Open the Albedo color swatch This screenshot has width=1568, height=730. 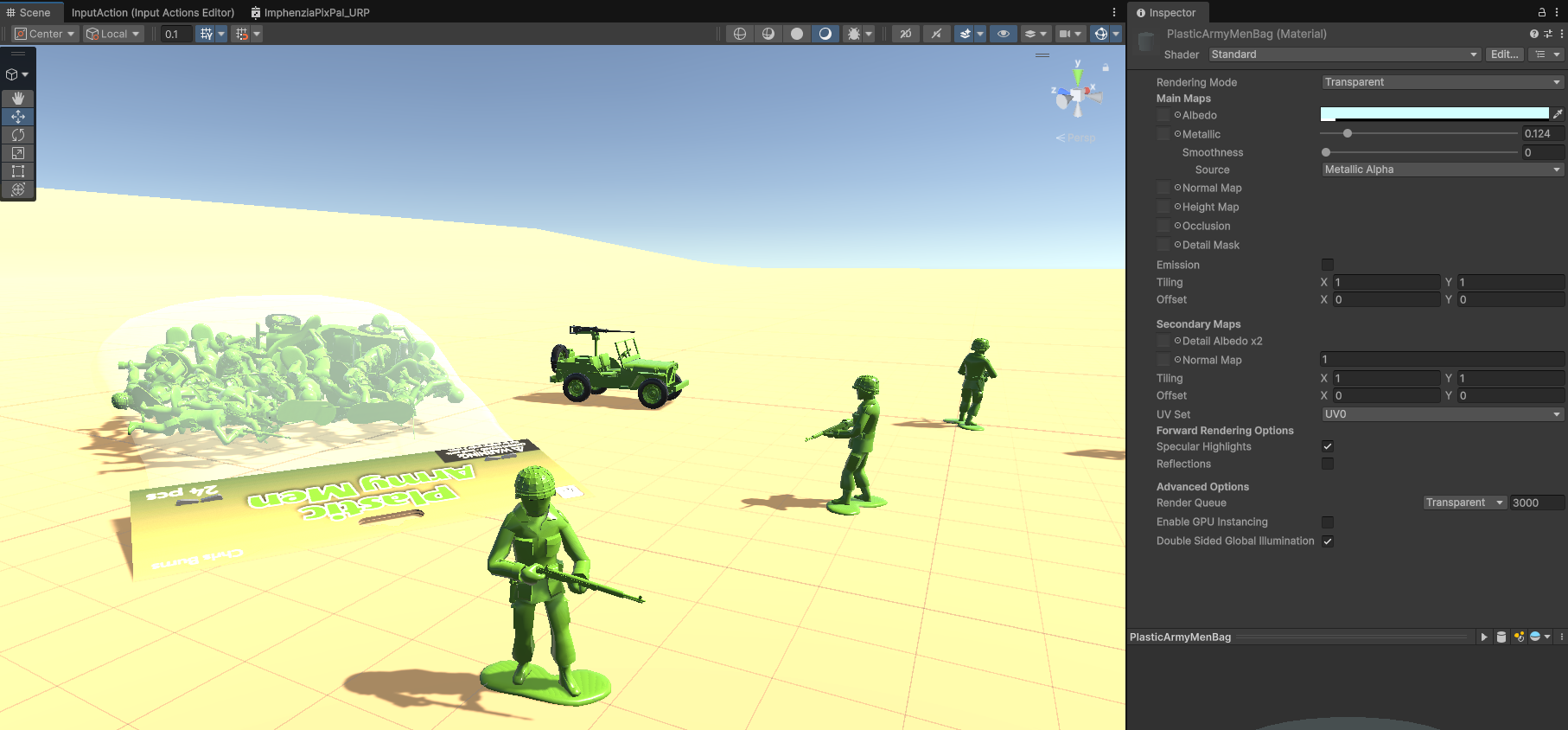(x=1434, y=114)
